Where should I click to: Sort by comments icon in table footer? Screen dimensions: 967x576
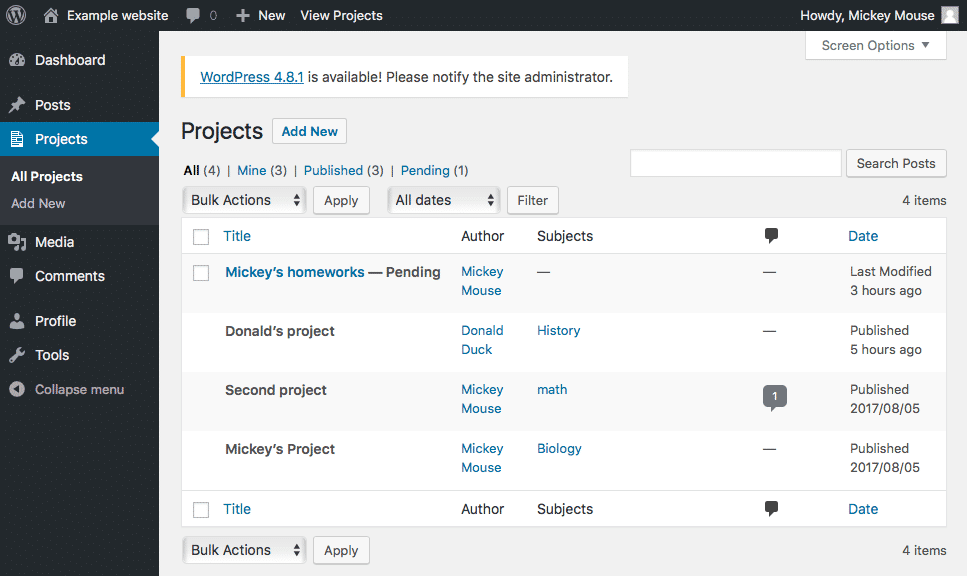[x=771, y=509]
